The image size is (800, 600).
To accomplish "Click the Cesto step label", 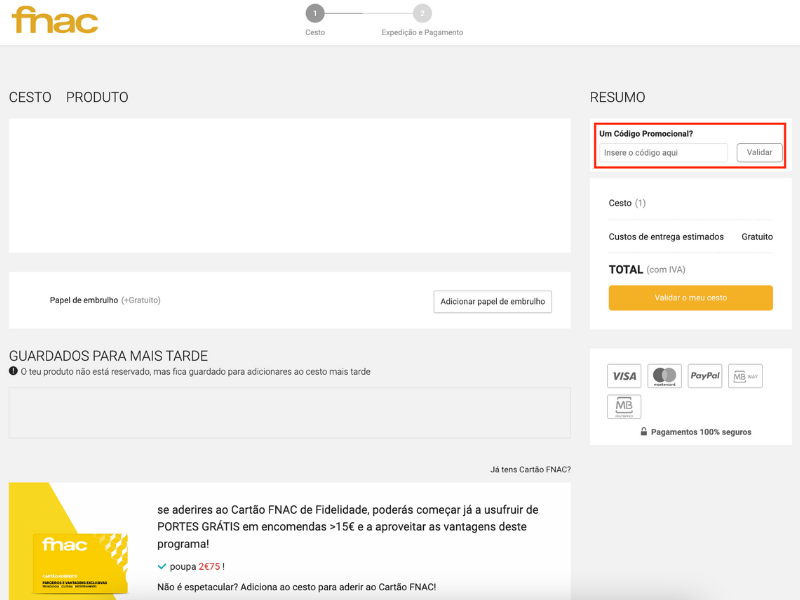I will point(315,32).
